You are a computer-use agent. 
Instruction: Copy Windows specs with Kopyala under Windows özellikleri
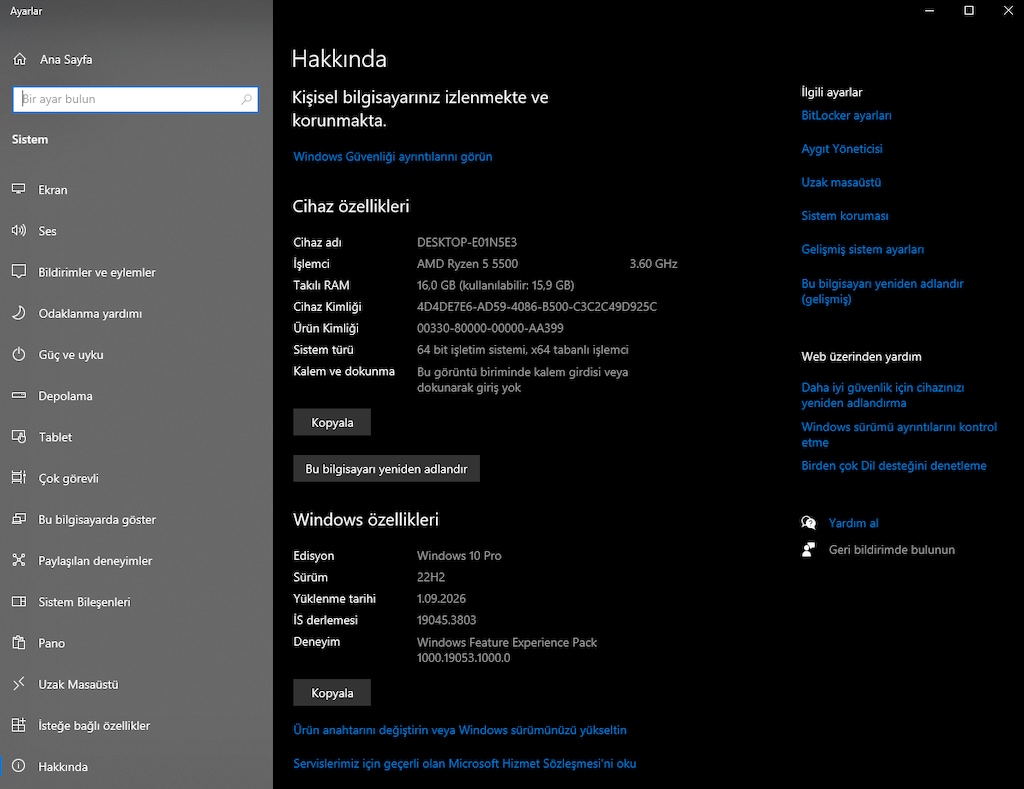[x=332, y=692]
